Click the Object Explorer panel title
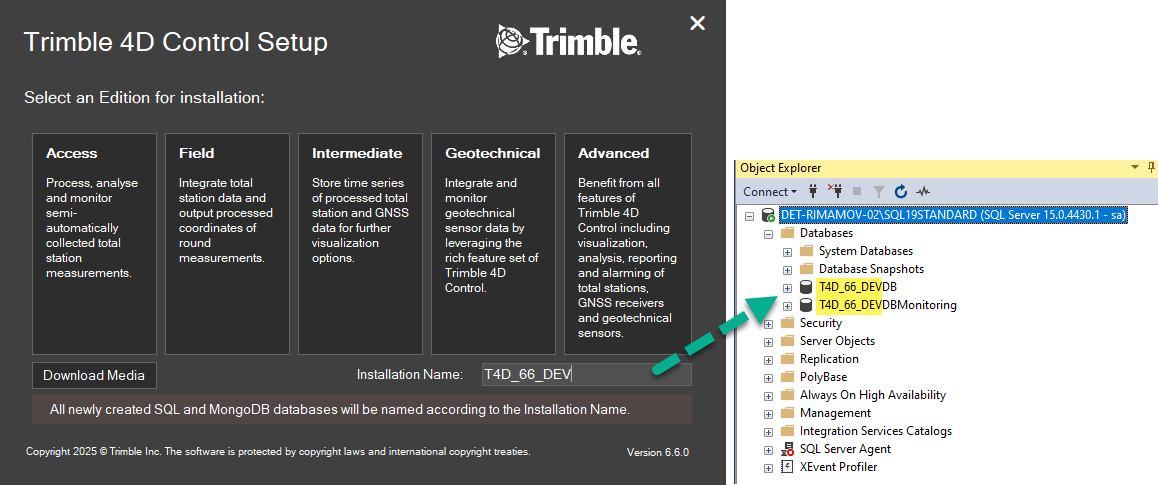This screenshot has width=1158, height=485. tap(780, 168)
